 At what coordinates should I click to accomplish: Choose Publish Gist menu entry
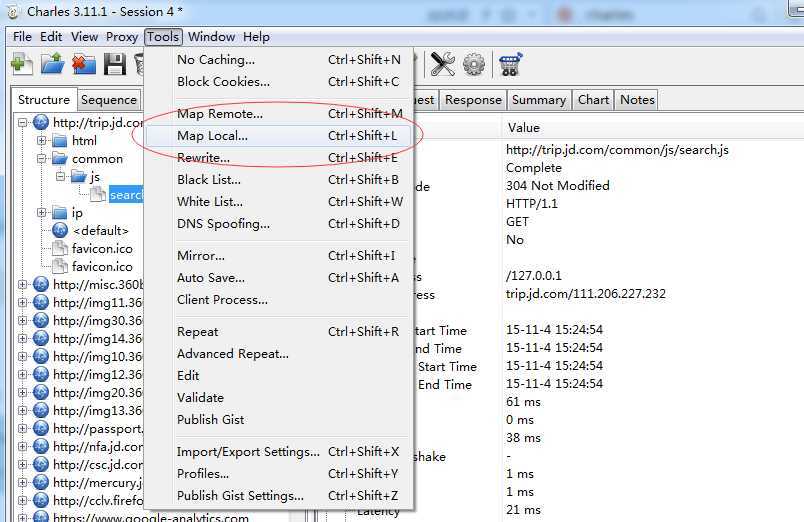(x=279, y=420)
